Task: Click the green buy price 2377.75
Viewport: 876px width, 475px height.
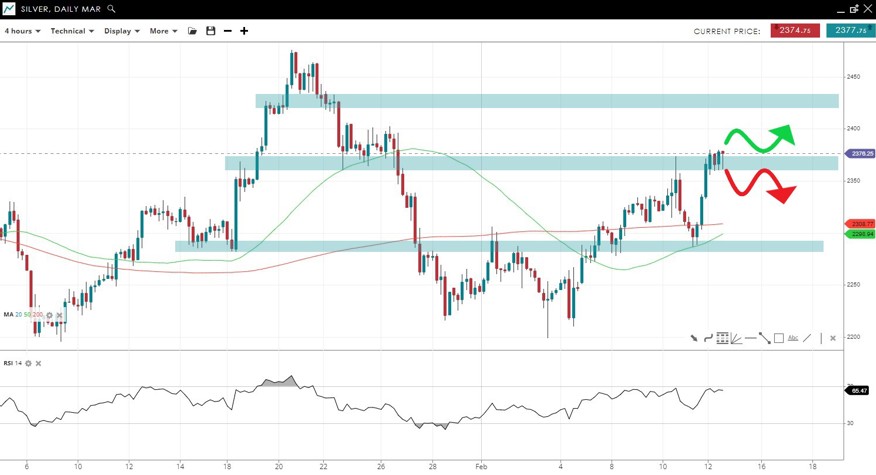Action: click(x=850, y=31)
